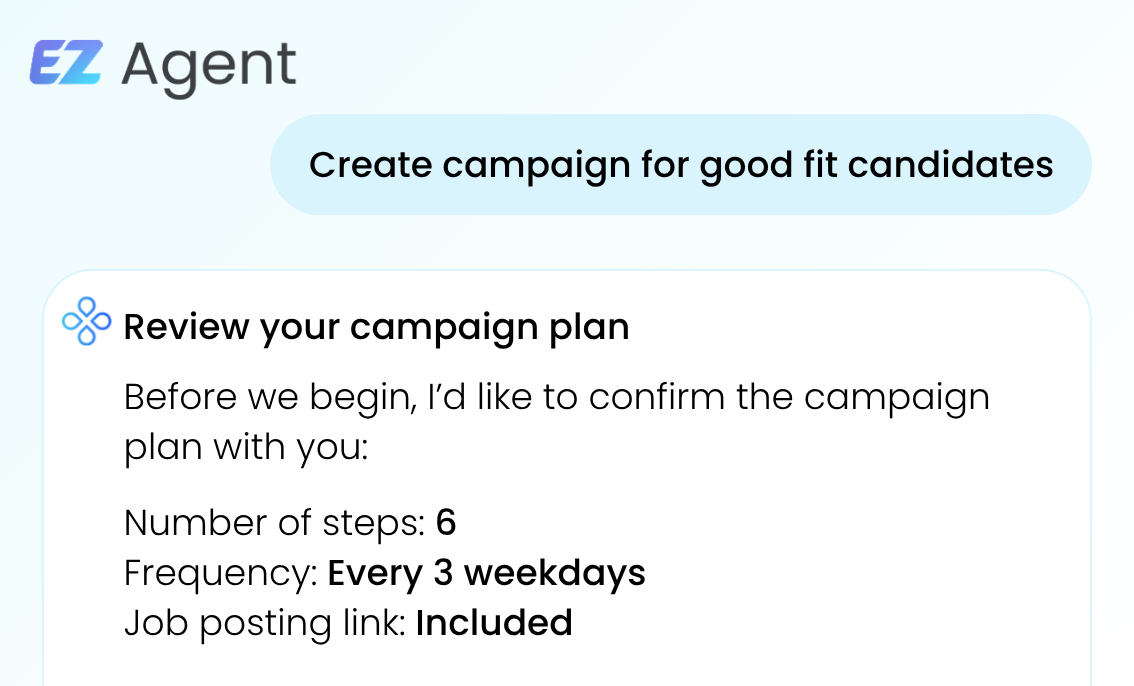This screenshot has height=686, width=1134.
Task: Click the 'Job posting link' label
Action: point(265,623)
